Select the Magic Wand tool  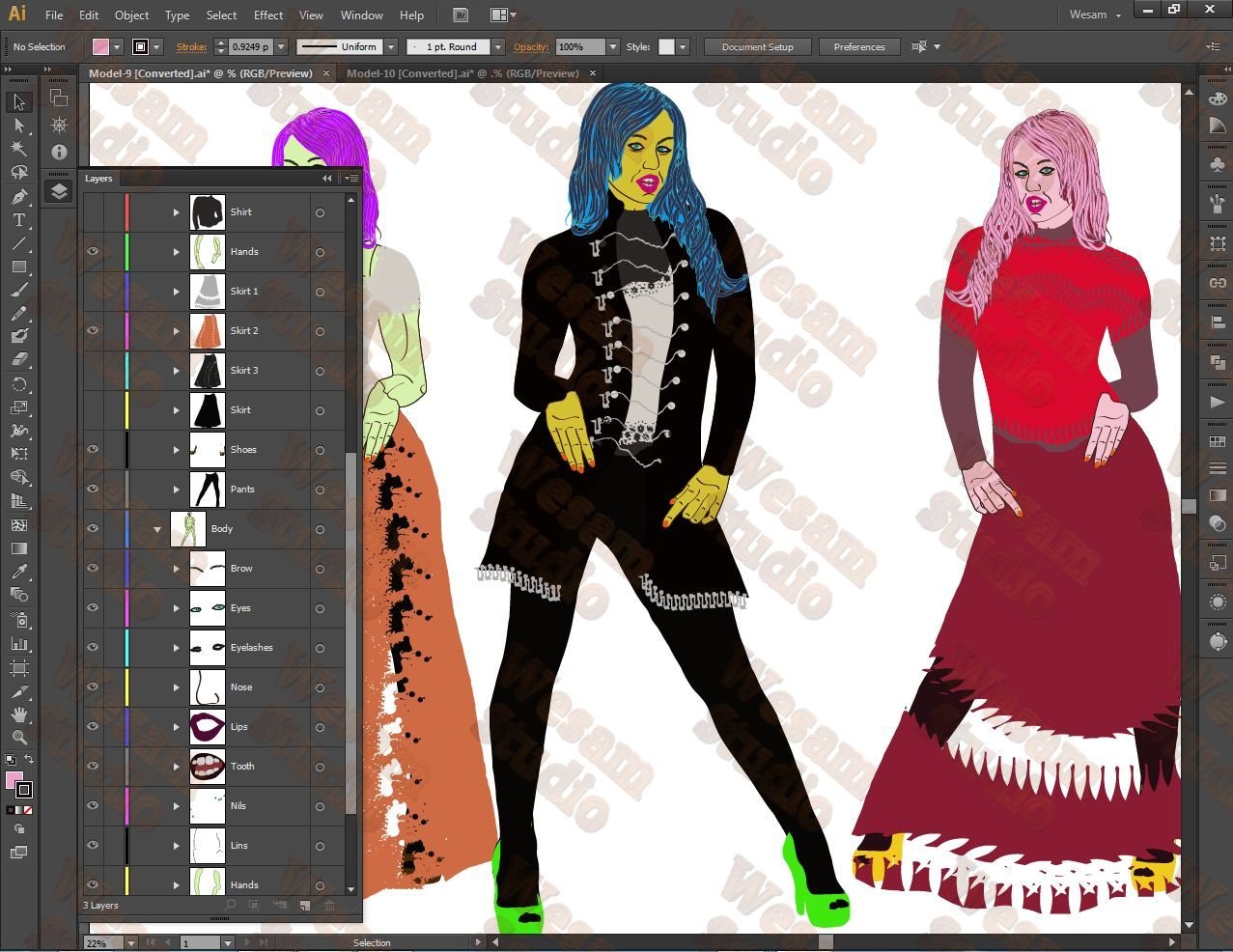point(19,149)
